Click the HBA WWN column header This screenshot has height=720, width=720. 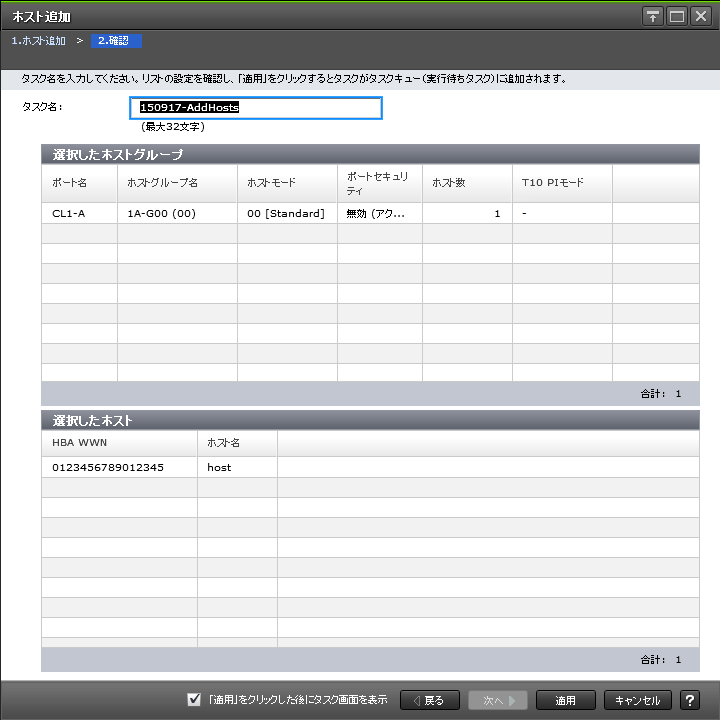point(119,443)
